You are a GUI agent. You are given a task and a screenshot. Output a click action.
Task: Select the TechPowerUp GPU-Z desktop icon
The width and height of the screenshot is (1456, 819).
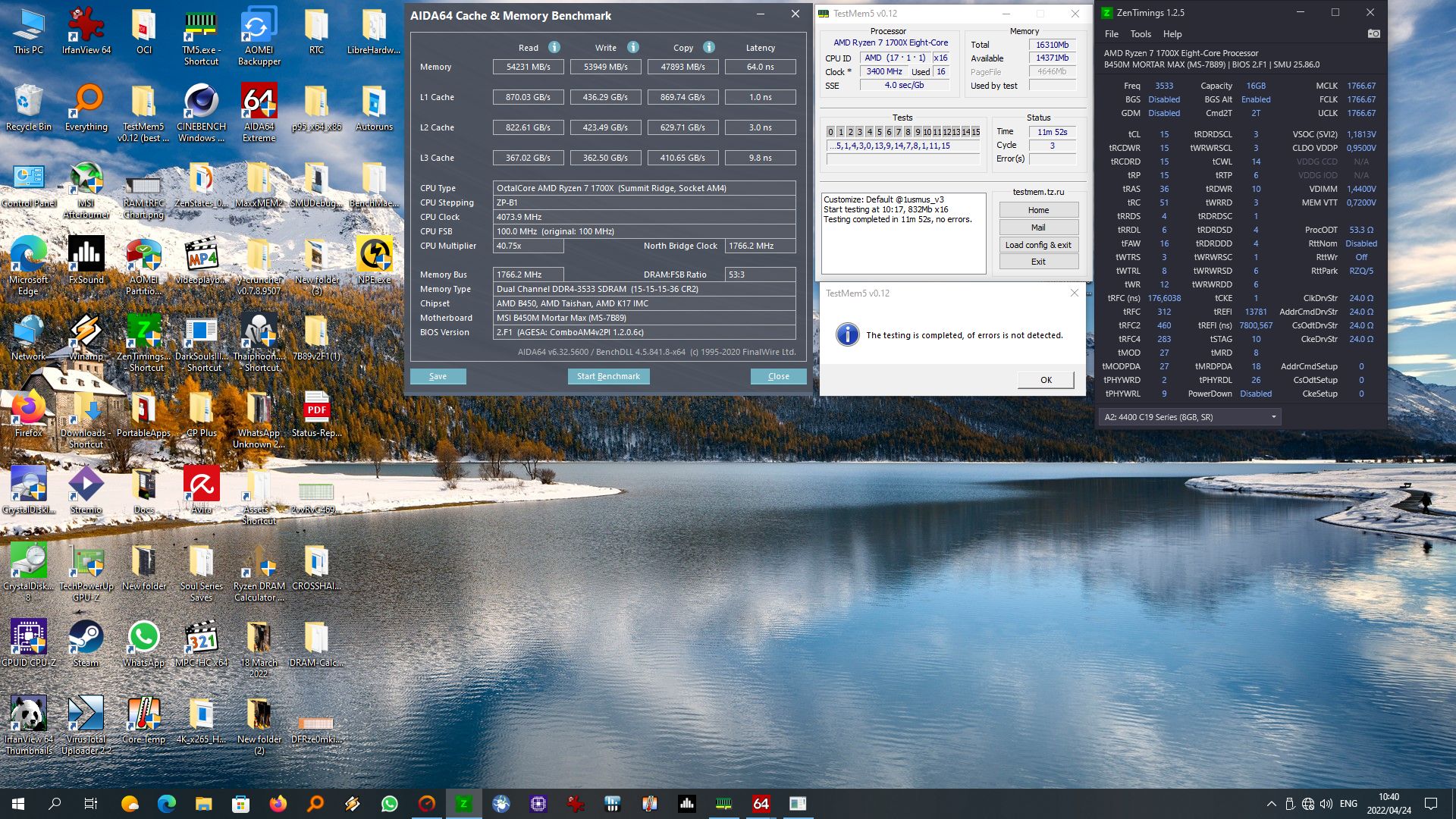86,573
